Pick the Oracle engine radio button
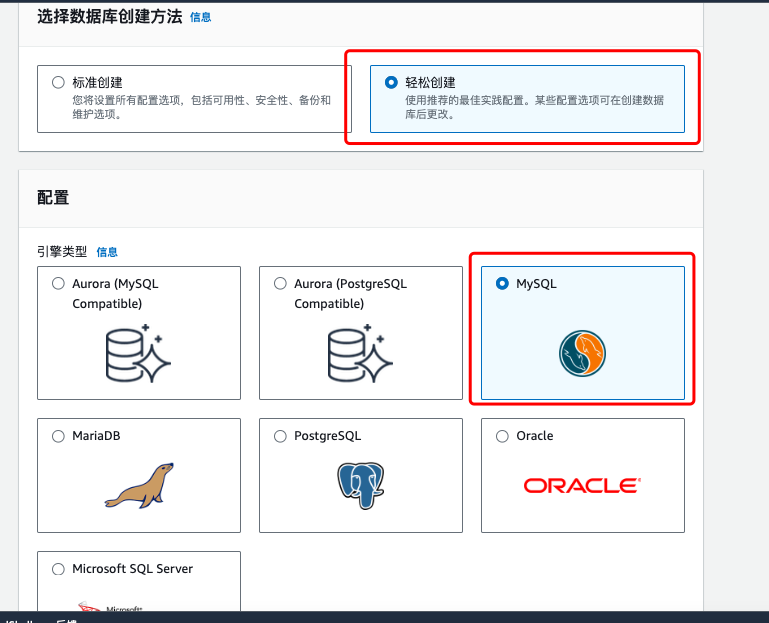The image size is (769, 623). 502,436
